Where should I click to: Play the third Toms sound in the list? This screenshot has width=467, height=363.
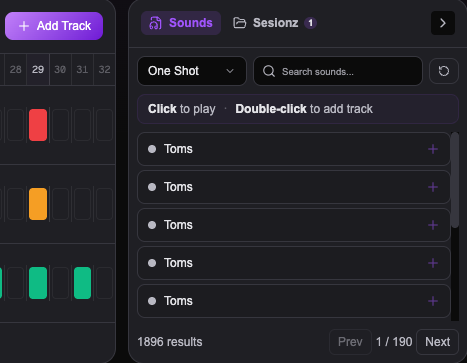(x=294, y=225)
